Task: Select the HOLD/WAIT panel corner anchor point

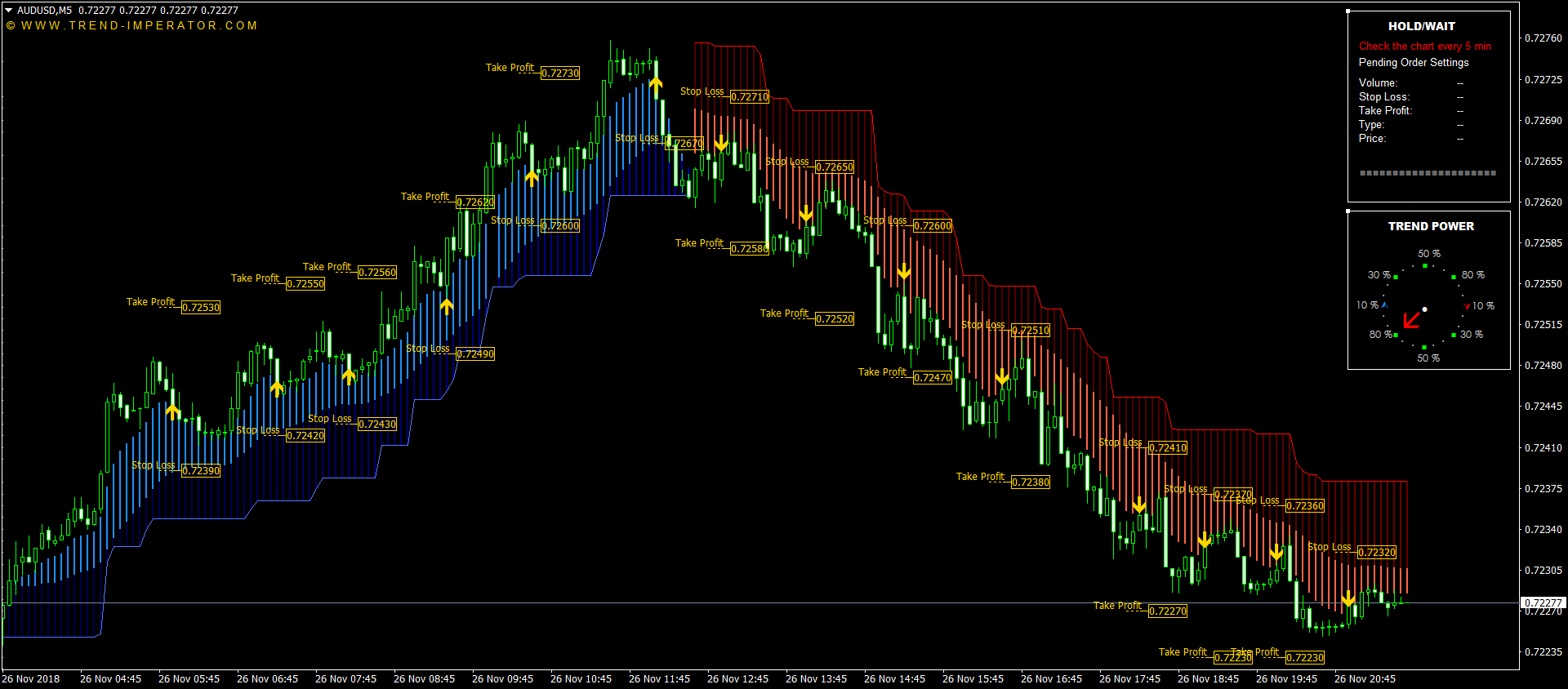Action: click(1347, 11)
